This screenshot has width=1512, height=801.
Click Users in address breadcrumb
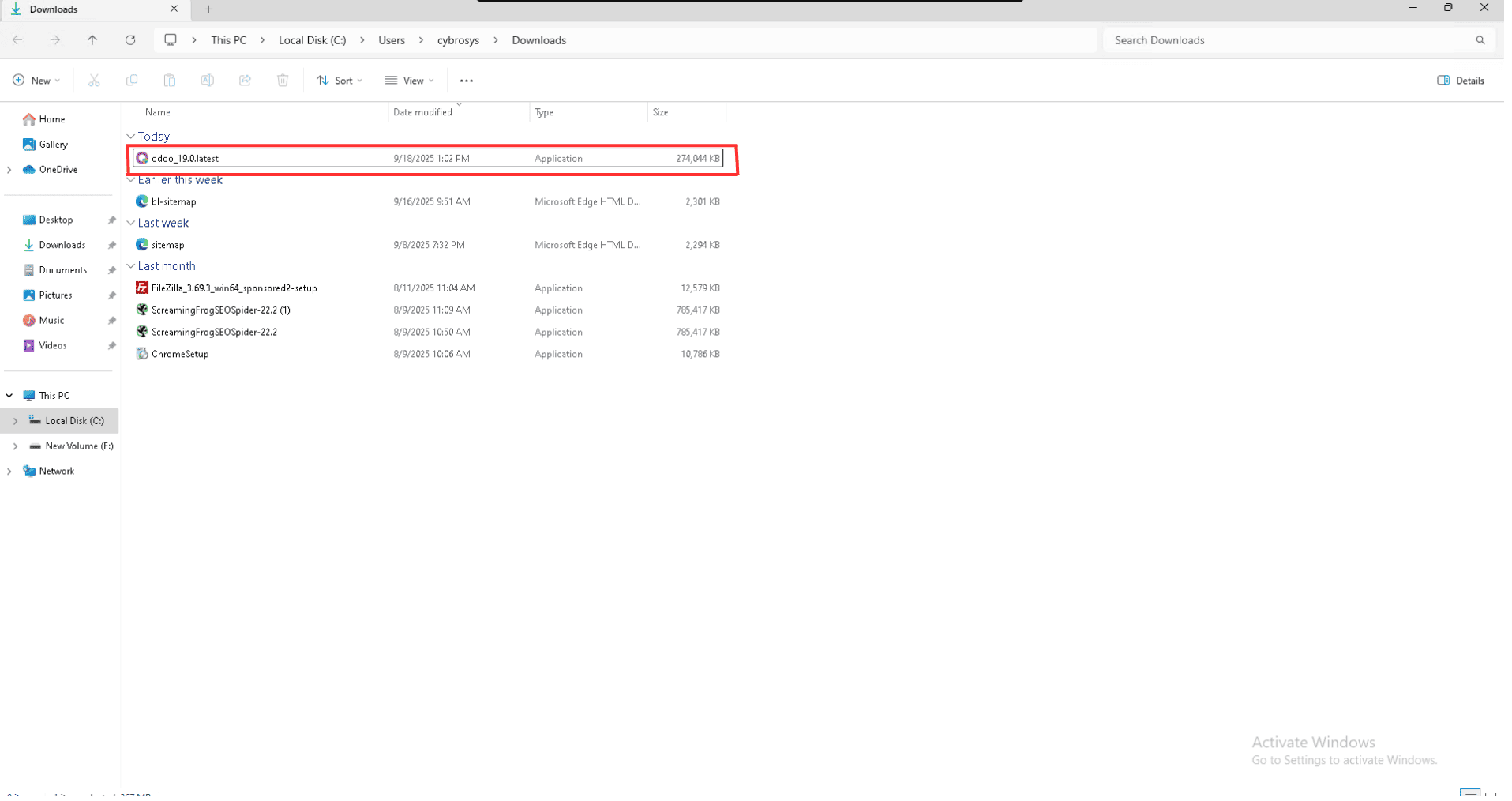pyautogui.click(x=393, y=40)
